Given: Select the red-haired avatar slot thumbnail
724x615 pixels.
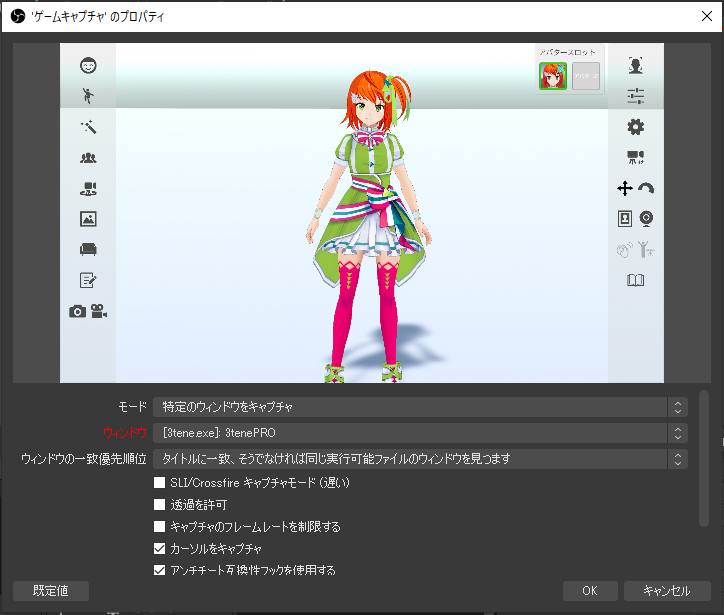Looking at the screenshot, I should (553, 76).
